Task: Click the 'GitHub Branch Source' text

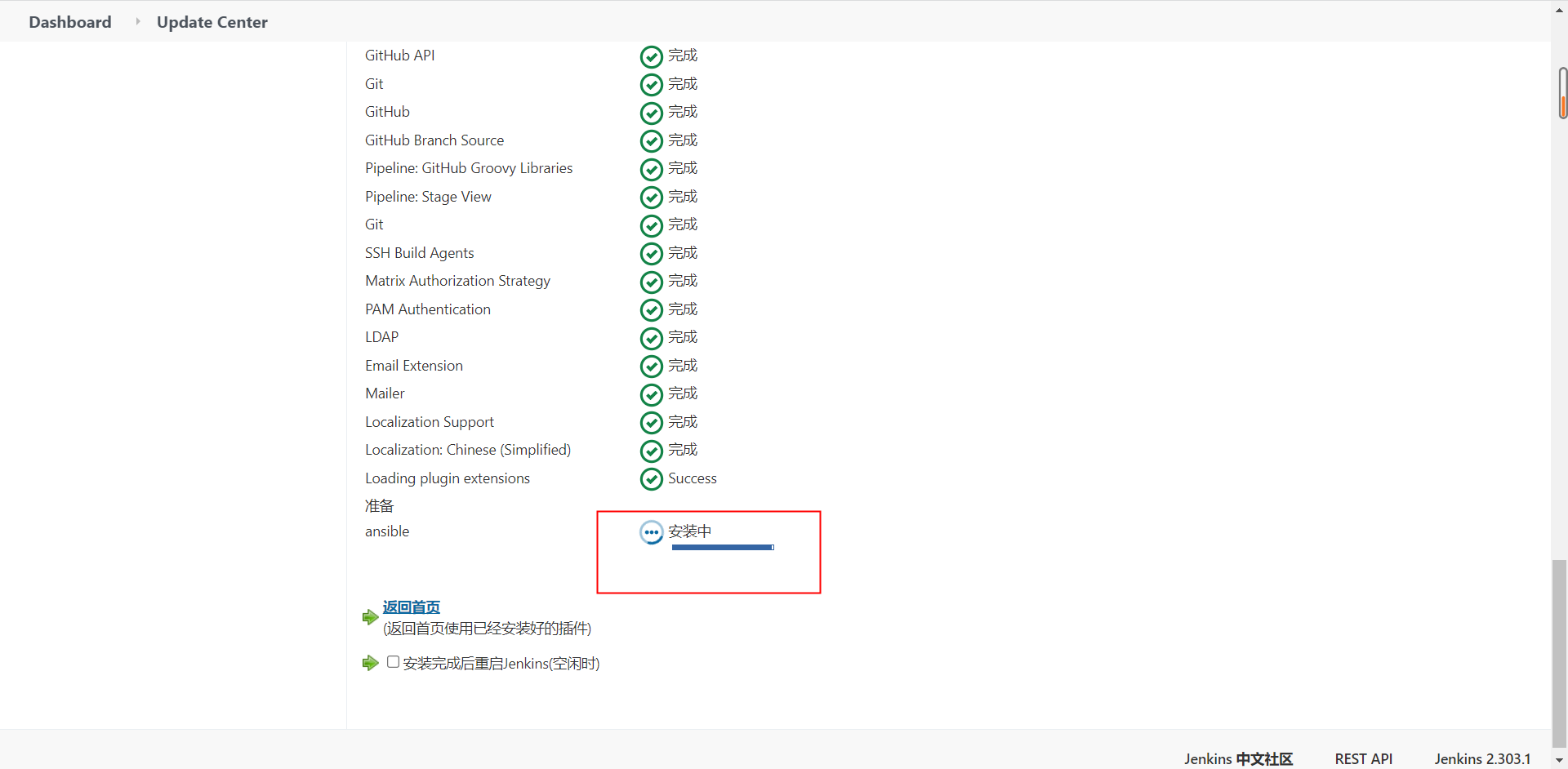Action: [434, 140]
